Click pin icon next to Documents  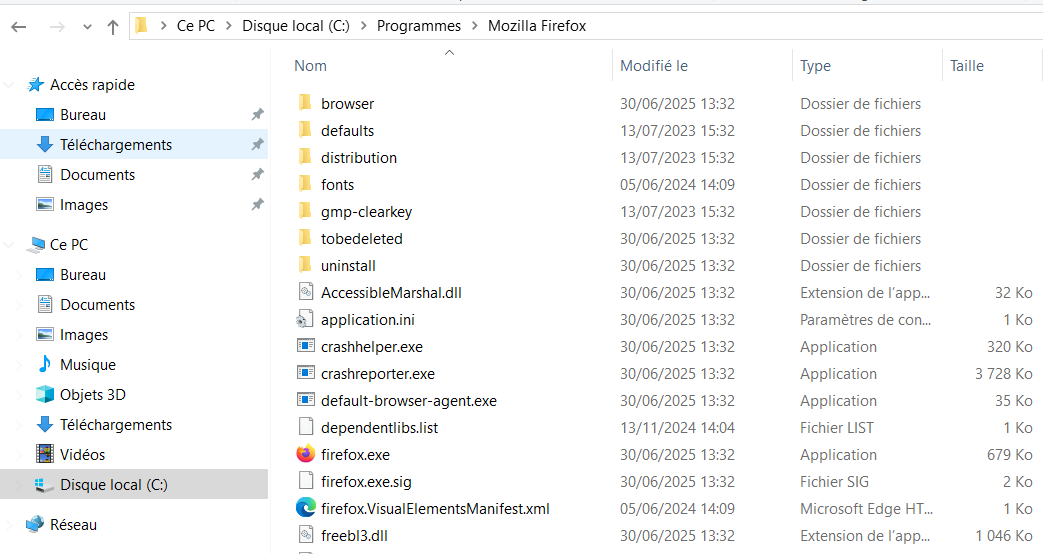coord(257,174)
